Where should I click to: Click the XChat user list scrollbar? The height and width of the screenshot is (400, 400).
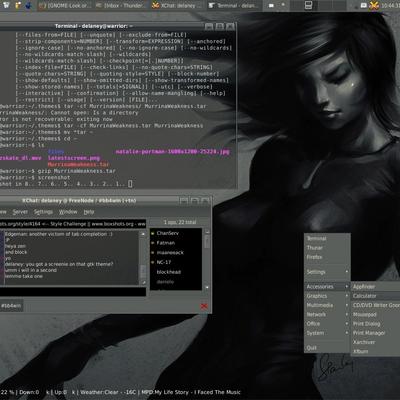tap(207, 259)
